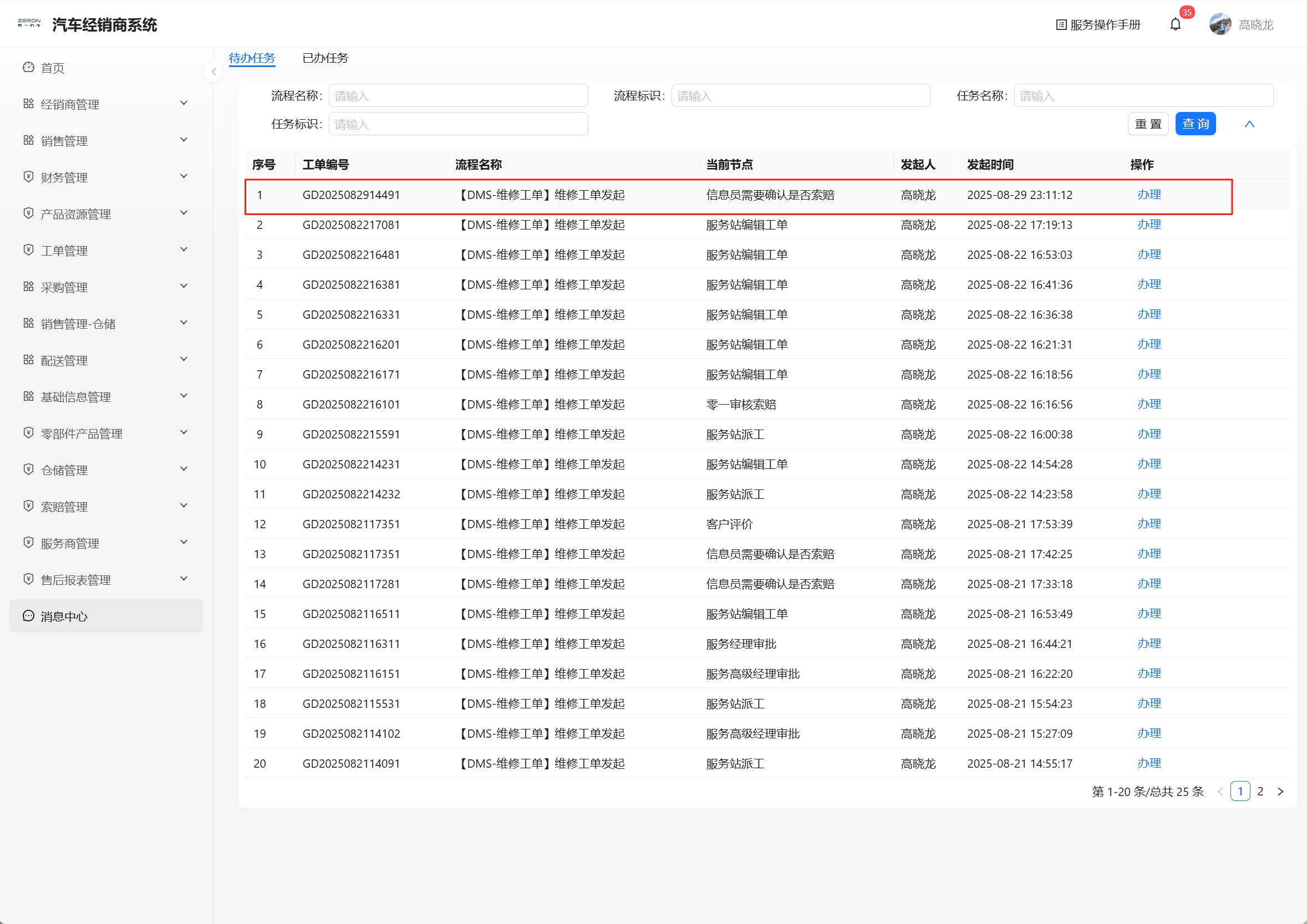Click the 工单编号 column header
1307x924 pixels.
(x=326, y=165)
